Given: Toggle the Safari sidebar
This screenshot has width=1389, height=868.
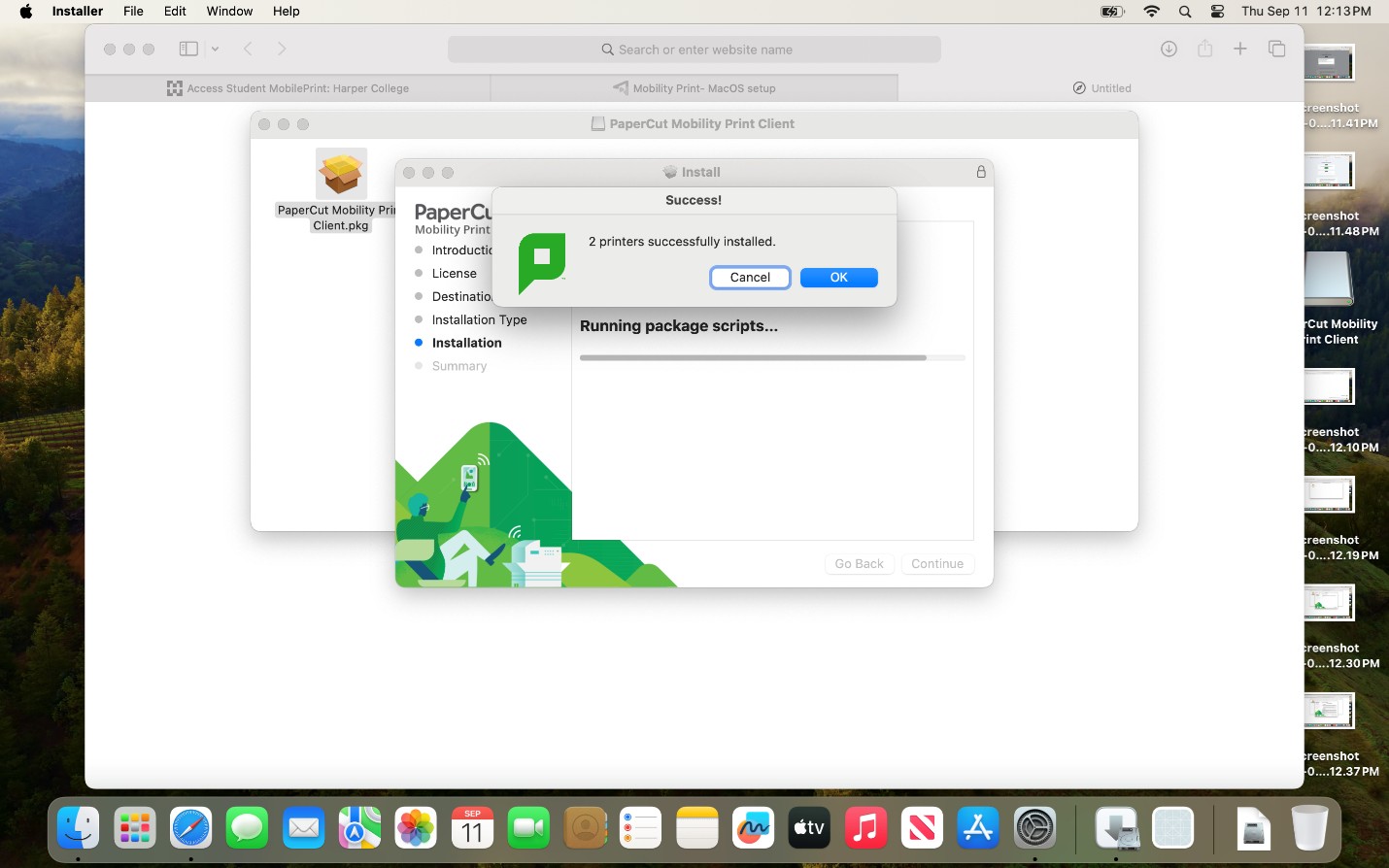Looking at the screenshot, I should (188, 50).
